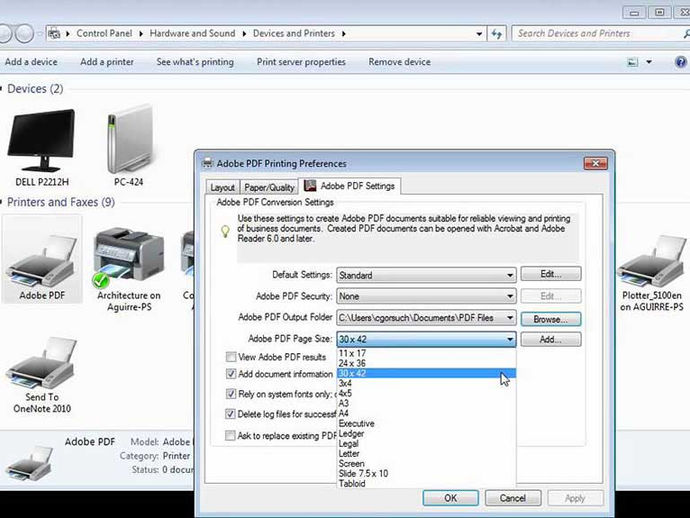Click the refresh arrows icon beside address bar
The image size is (690, 518).
coord(497,34)
